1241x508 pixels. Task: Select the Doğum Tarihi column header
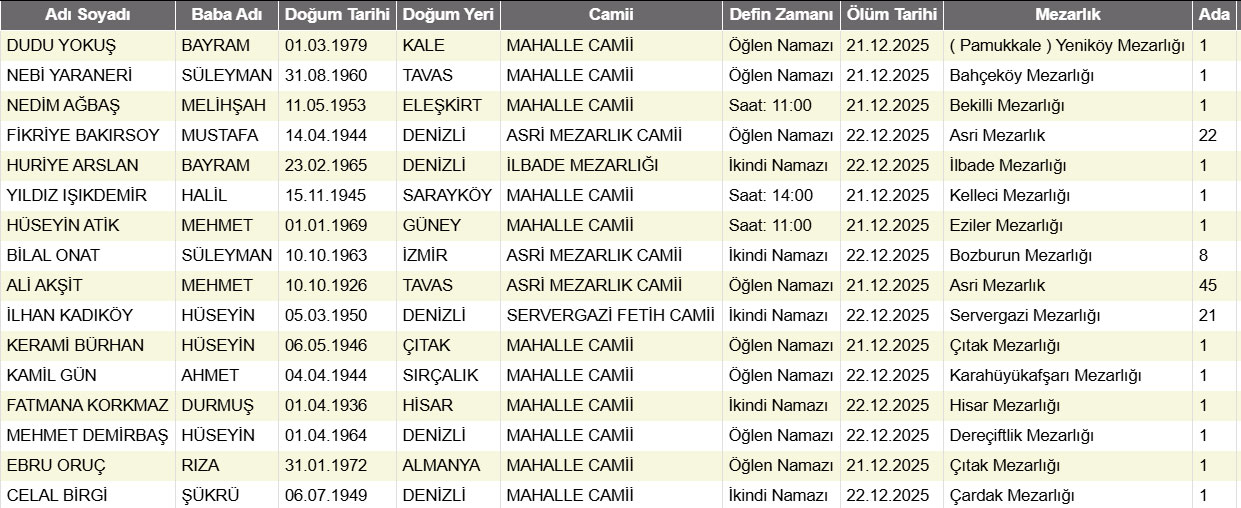(337, 15)
